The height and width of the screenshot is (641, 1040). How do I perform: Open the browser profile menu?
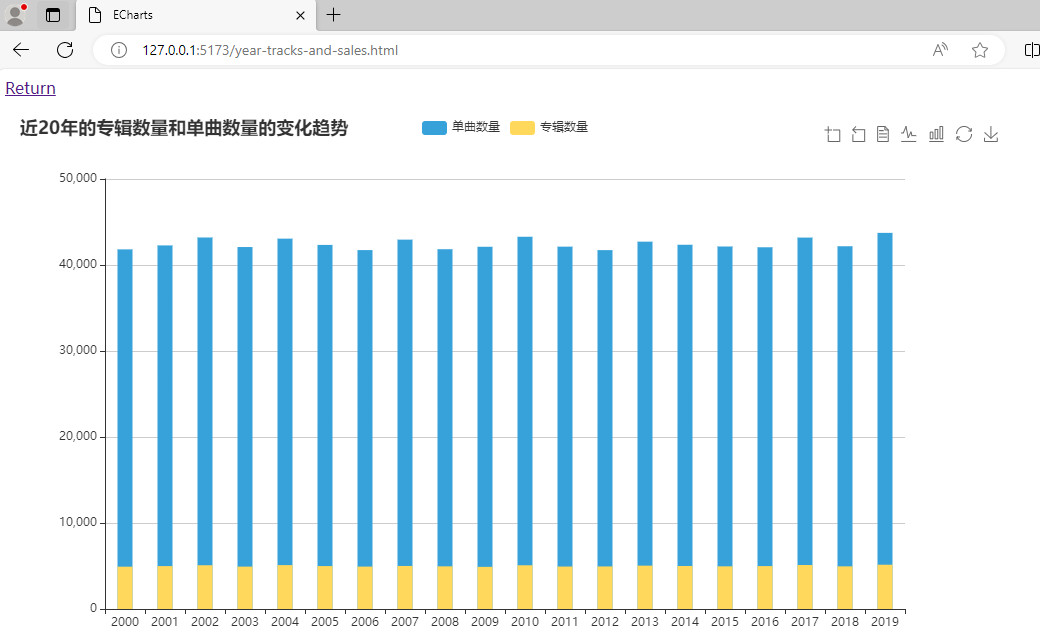16,15
